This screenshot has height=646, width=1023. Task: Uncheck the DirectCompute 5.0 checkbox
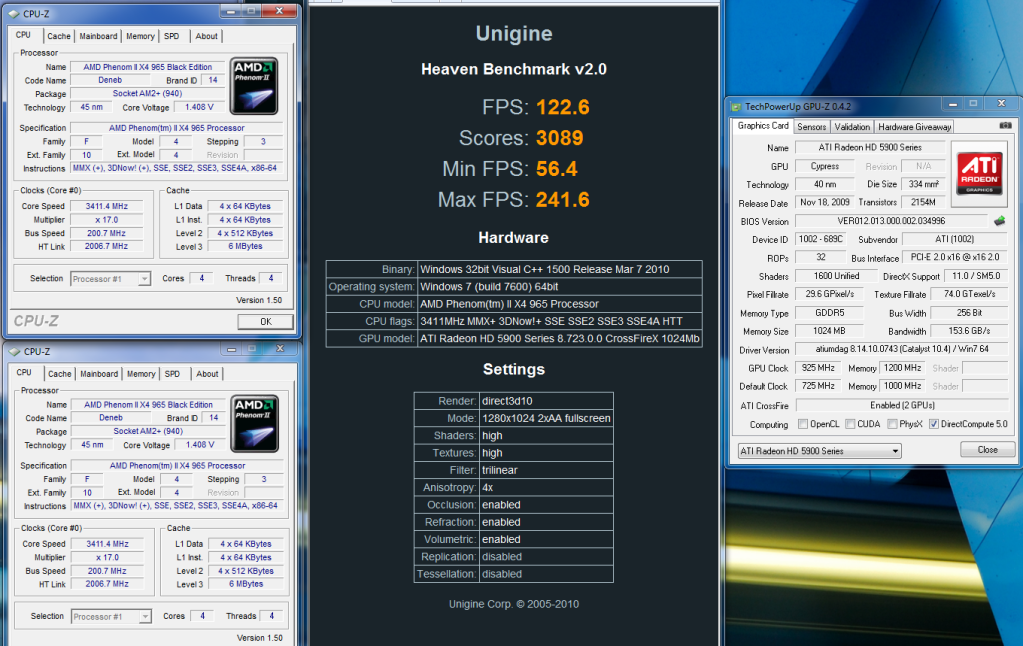(x=934, y=424)
